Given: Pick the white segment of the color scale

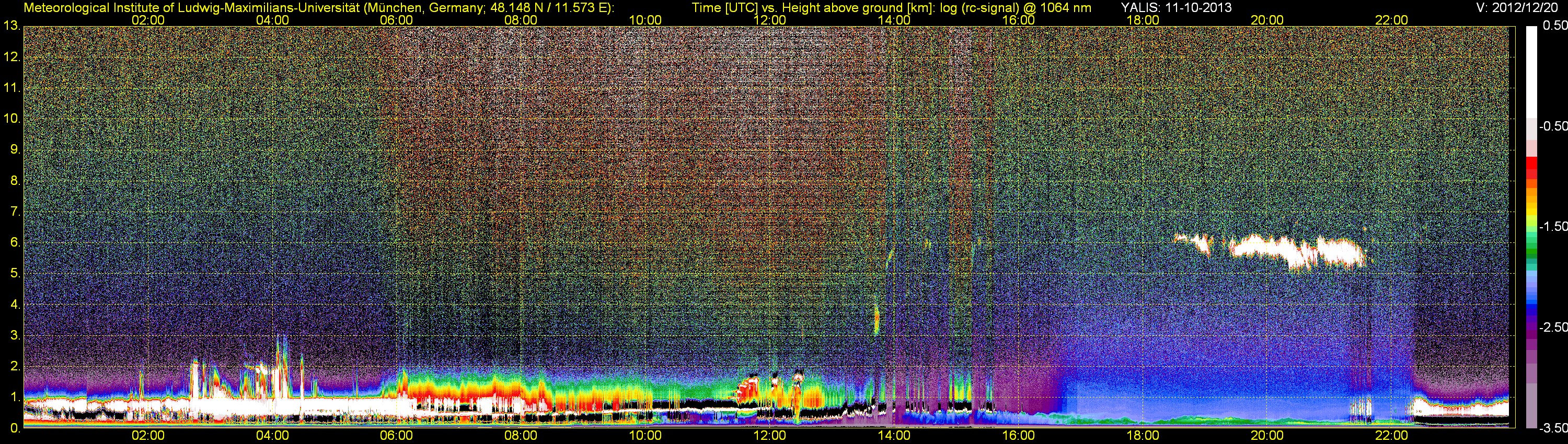Looking at the screenshot, I should coord(1531,72).
